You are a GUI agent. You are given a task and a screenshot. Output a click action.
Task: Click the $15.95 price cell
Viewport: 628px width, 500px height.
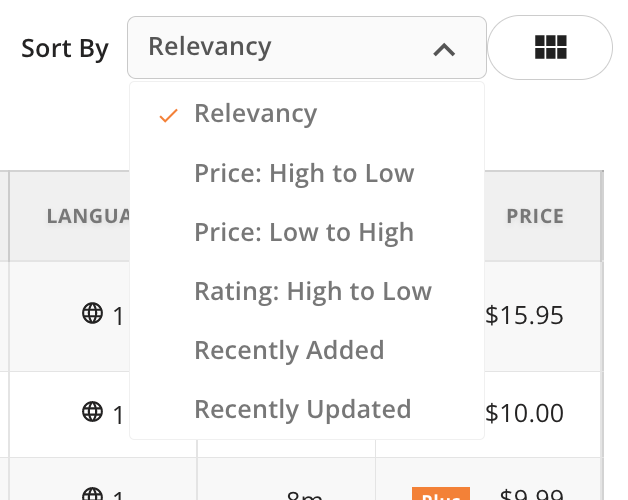(x=524, y=315)
